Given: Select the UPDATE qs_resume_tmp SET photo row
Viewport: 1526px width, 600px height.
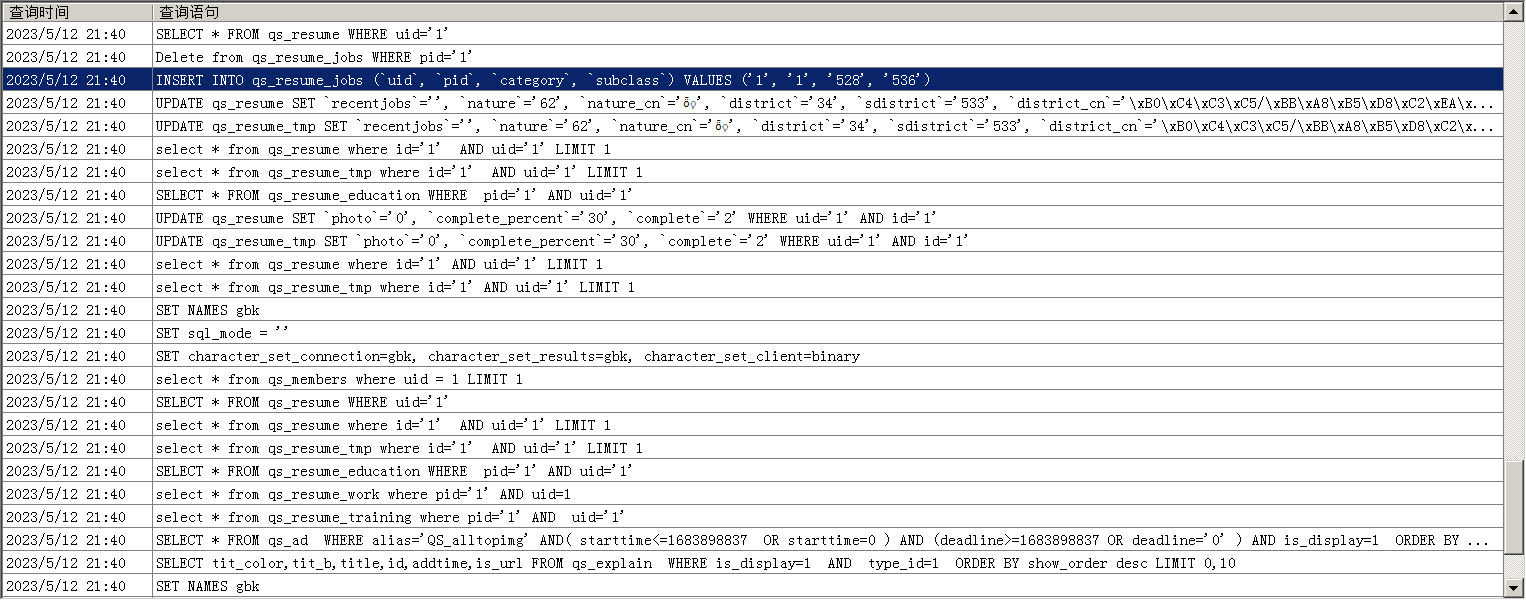Looking at the screenshot, I should (562, 241).
